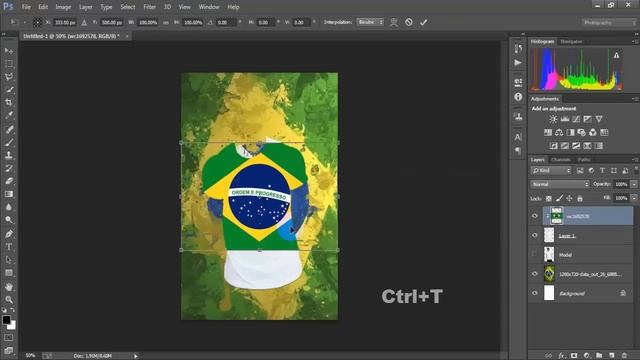Commit the transform with the checkmark
The width and height of the screenshot is (640, 360).
pyautogui.click(x=423, y=22)
